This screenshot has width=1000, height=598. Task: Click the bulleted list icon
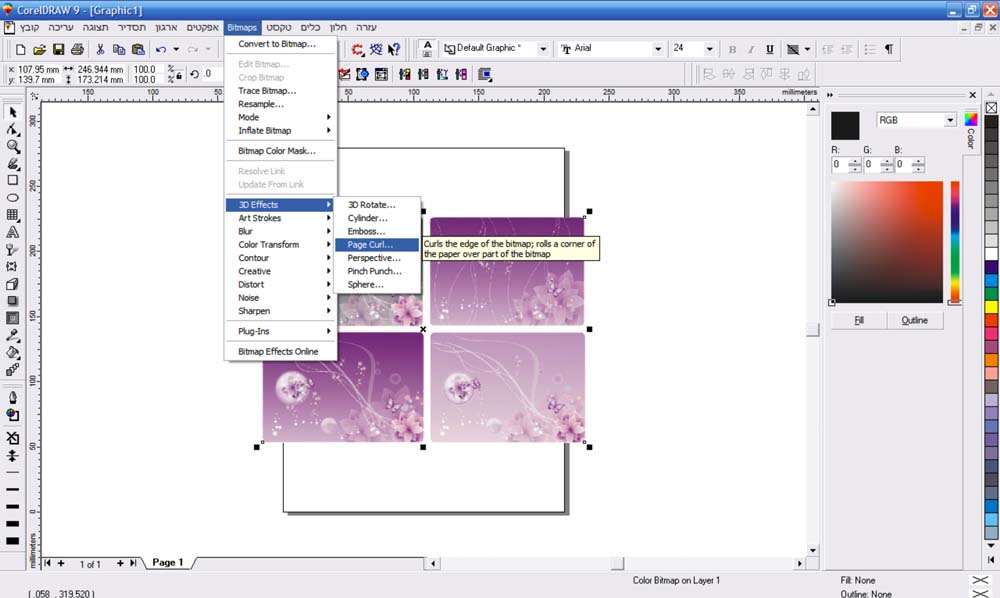(870, 49)
